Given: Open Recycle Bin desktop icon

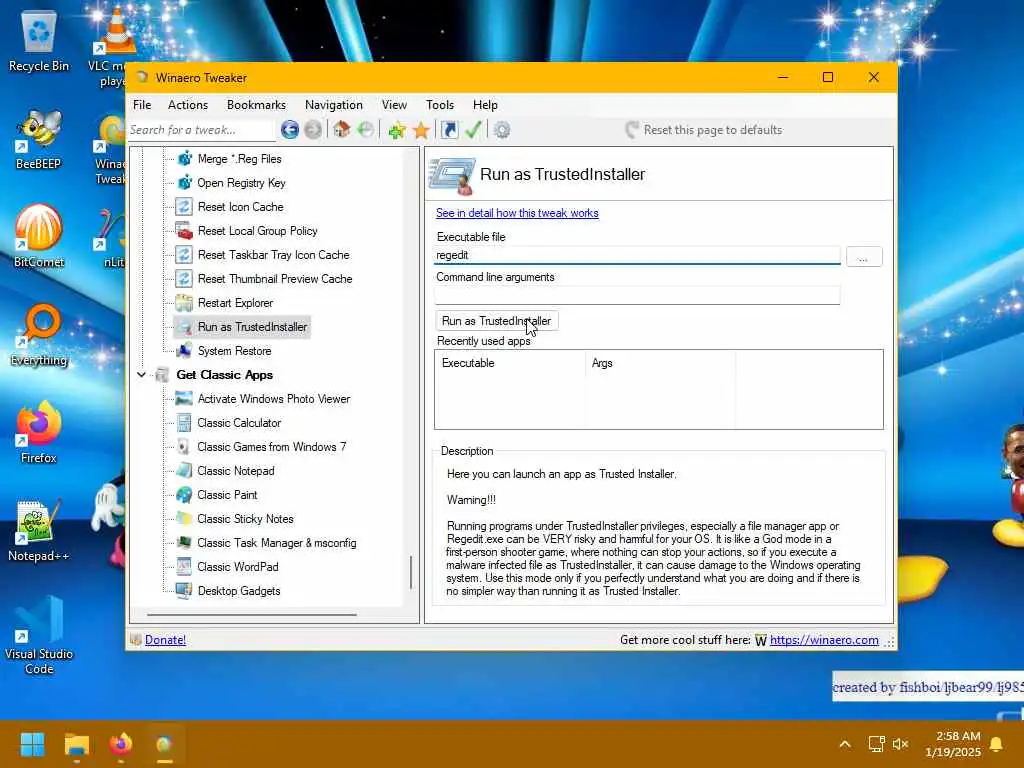Looking at the screenshot, I should [x=39, y=42].
